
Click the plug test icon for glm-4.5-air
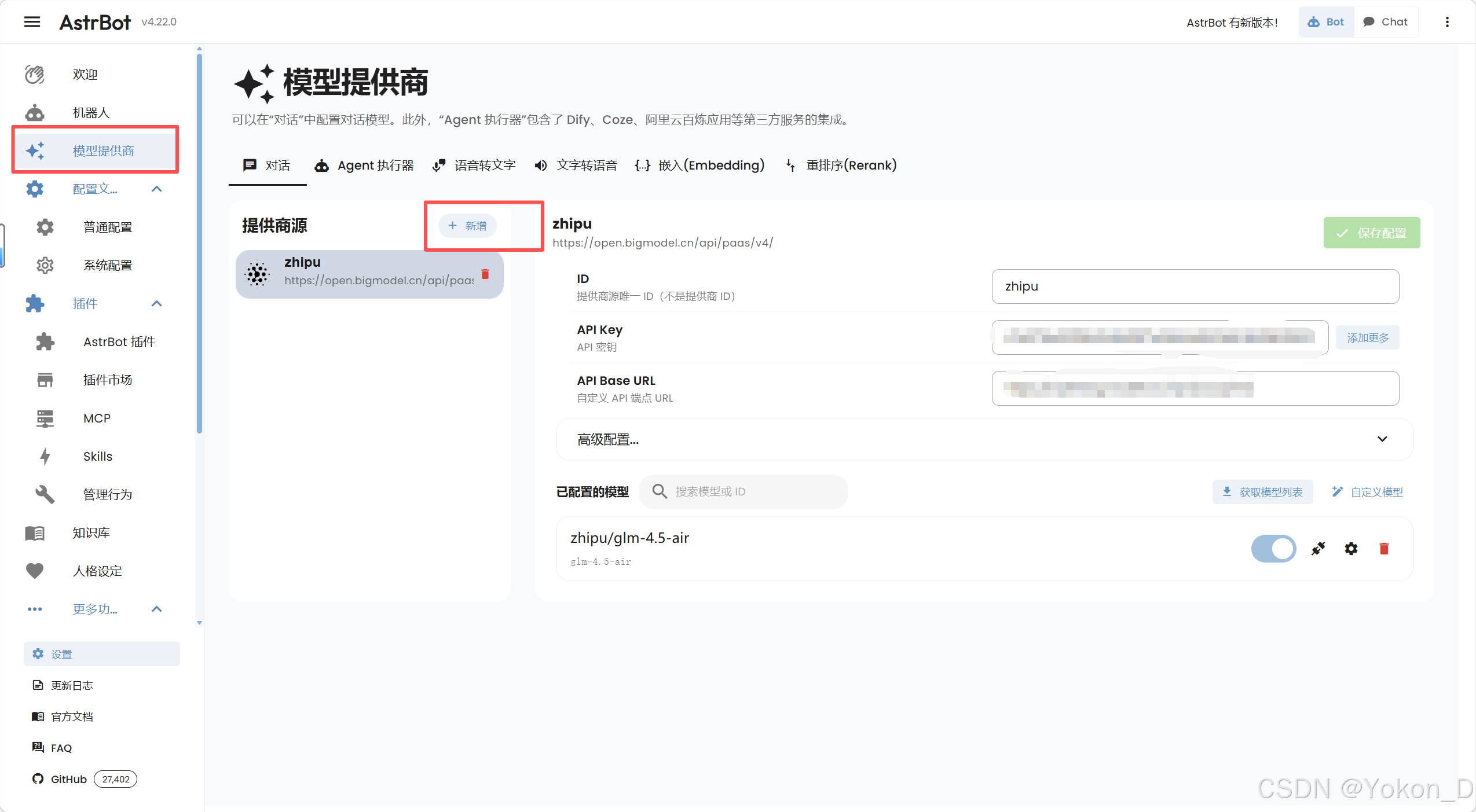point(1318,549)
